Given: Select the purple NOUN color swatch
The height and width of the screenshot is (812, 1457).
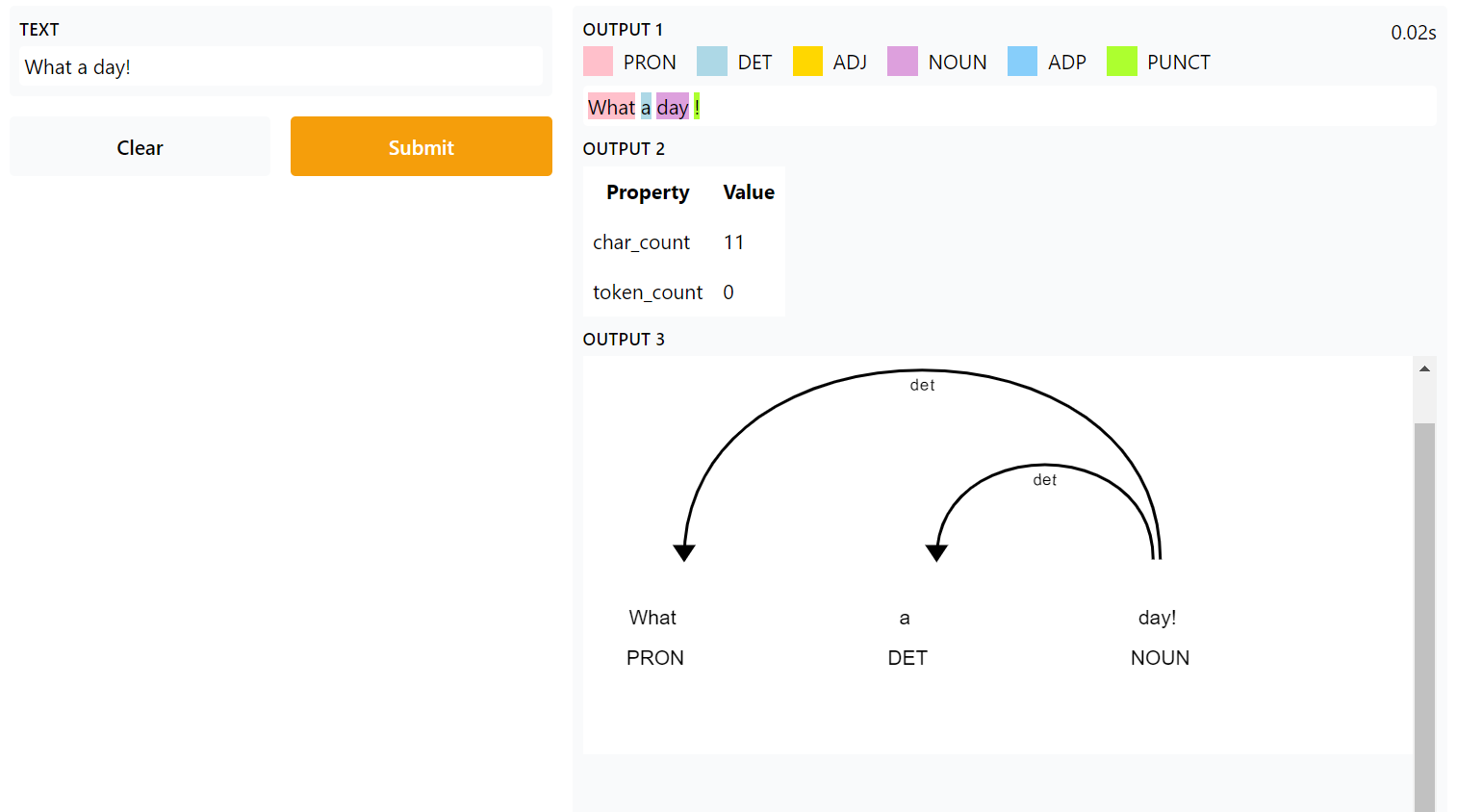Looking at the screenshot, I should pyautogui.click(x=903, y=62).
